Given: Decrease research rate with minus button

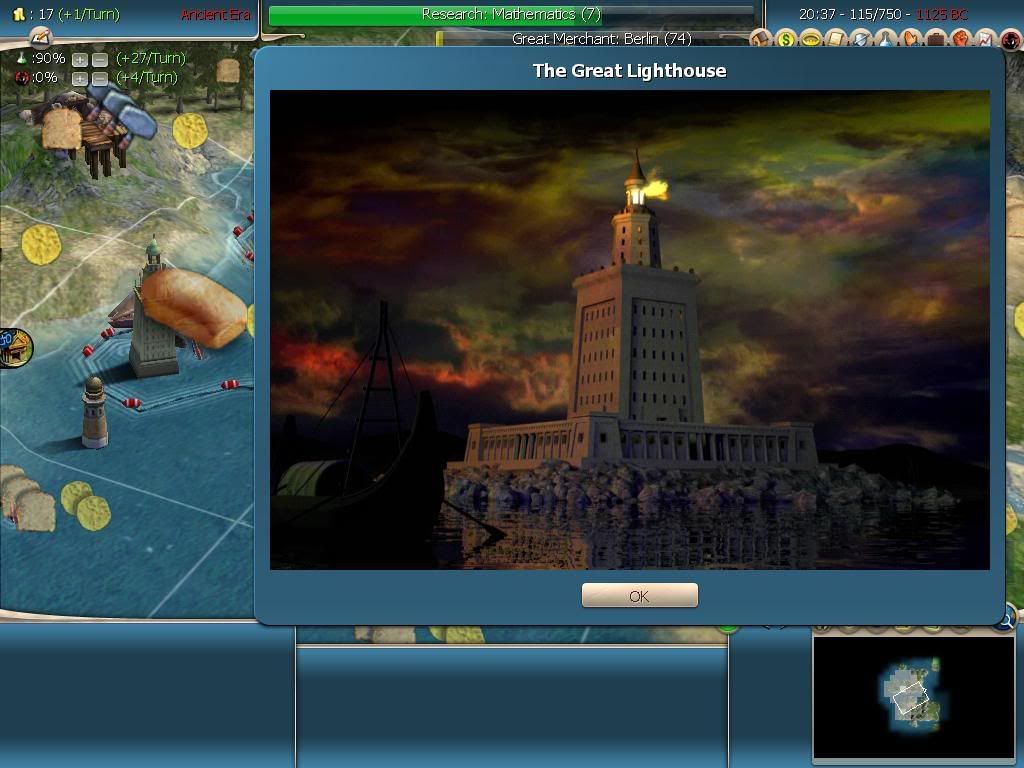Looking at the screenshot, I should [x=100, y=60].
